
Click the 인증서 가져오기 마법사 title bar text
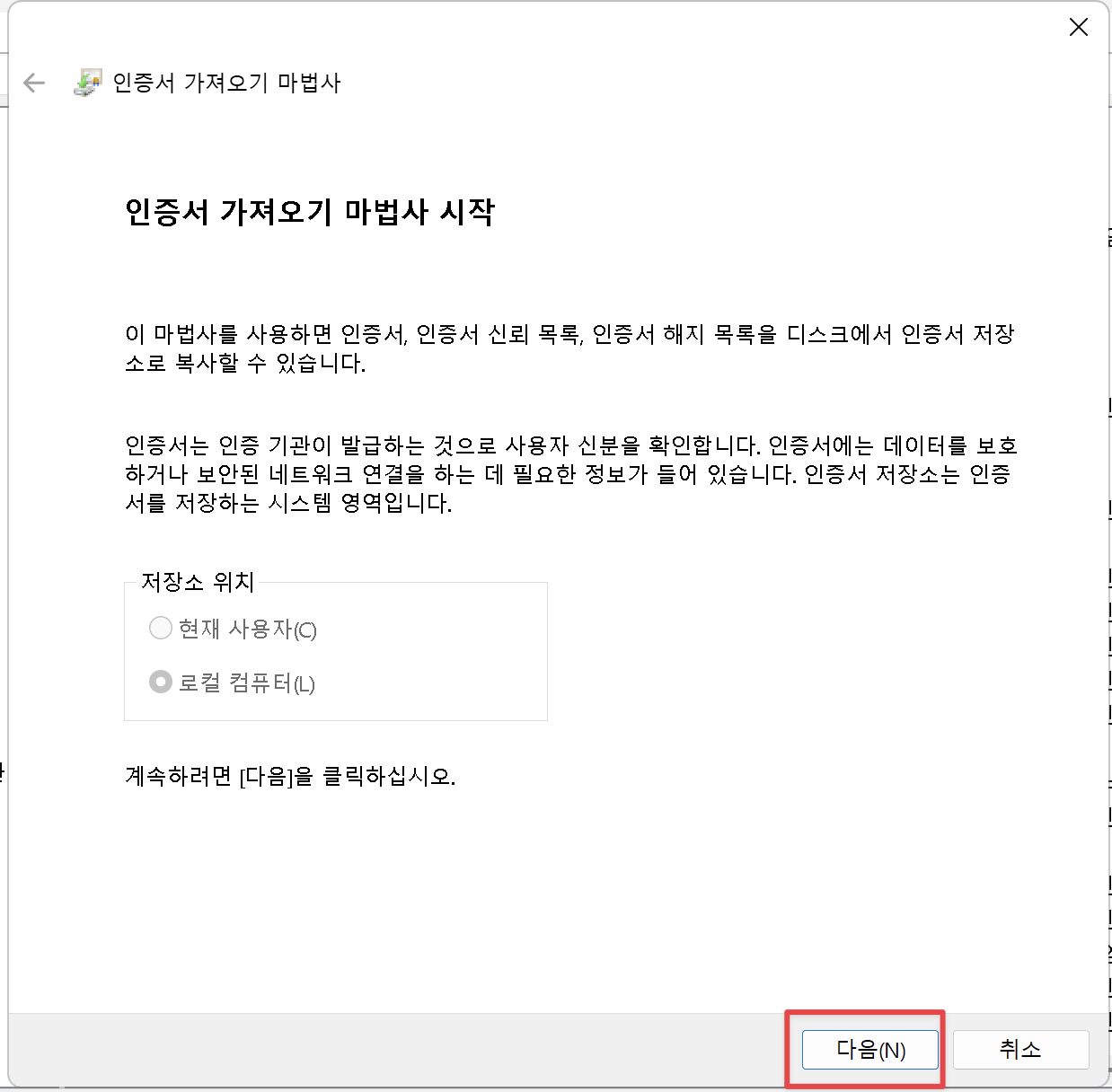226,83
